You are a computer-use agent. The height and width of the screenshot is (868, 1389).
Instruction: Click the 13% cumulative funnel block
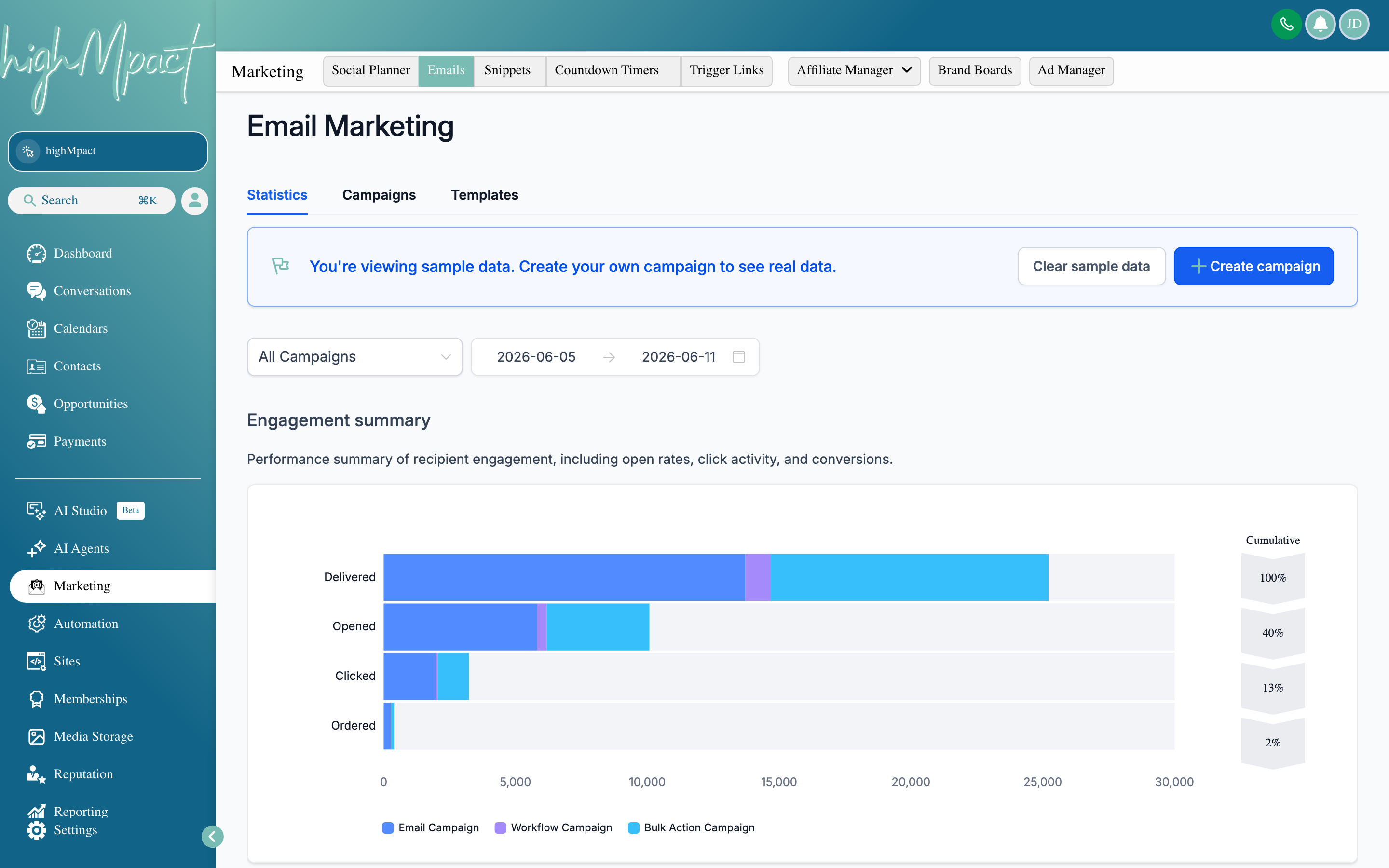[1272, 688]
